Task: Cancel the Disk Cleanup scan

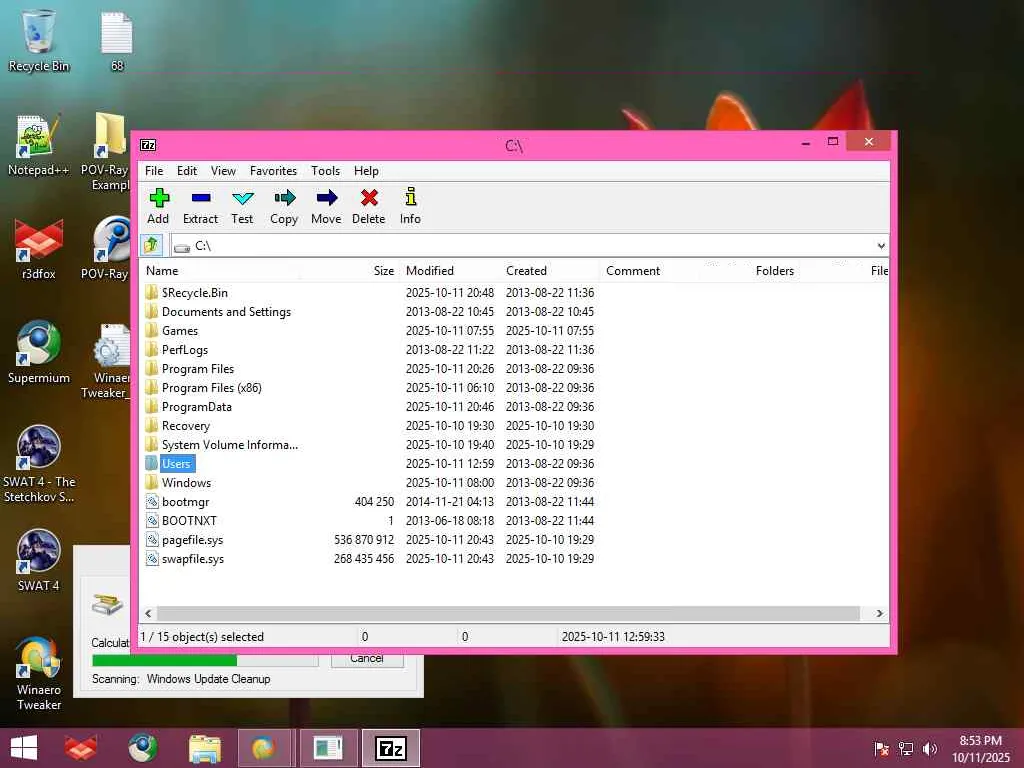Action: (x=367, y=660)
